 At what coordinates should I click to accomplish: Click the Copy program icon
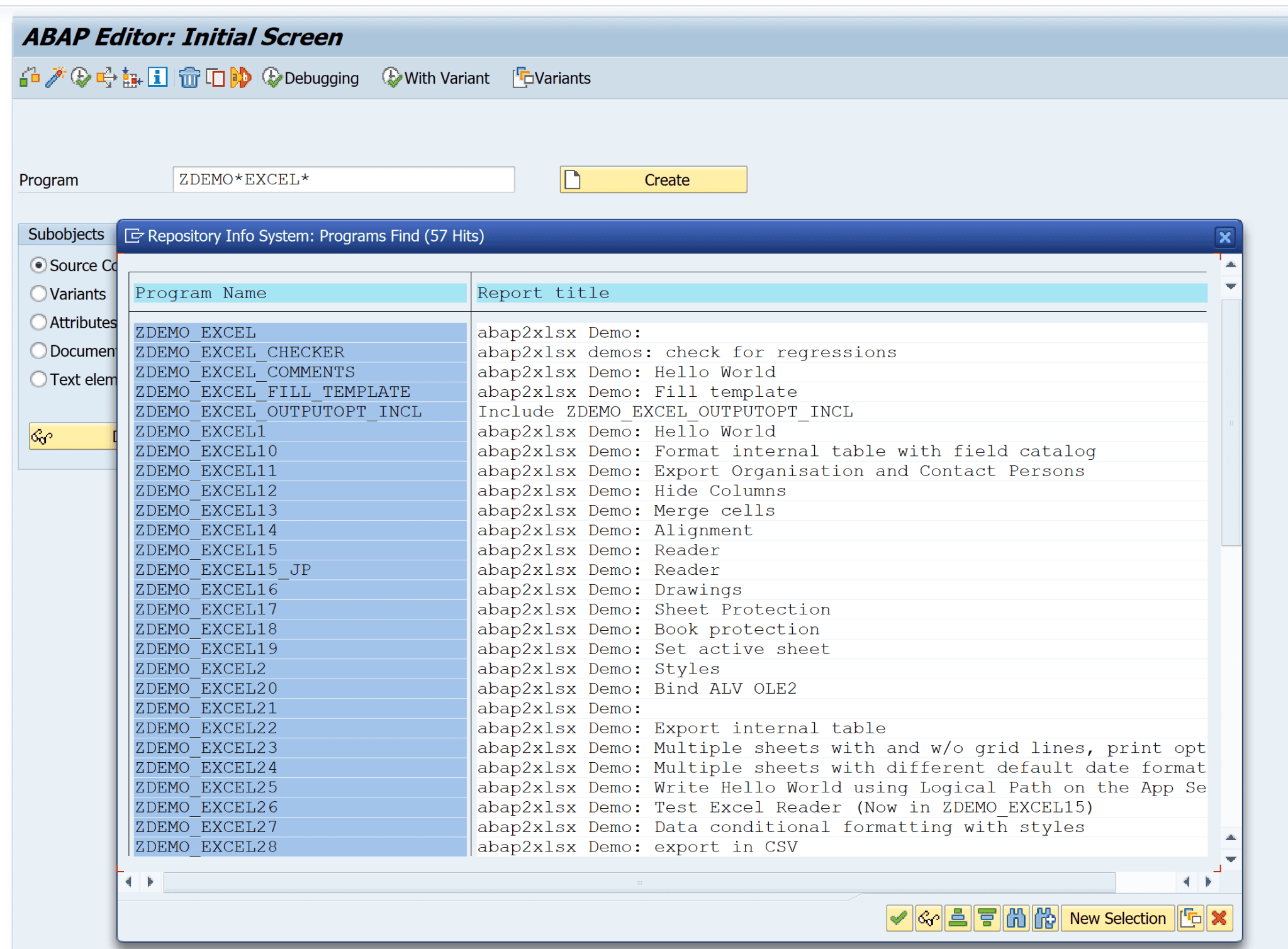pyautogui.click(x=215, y=78)
